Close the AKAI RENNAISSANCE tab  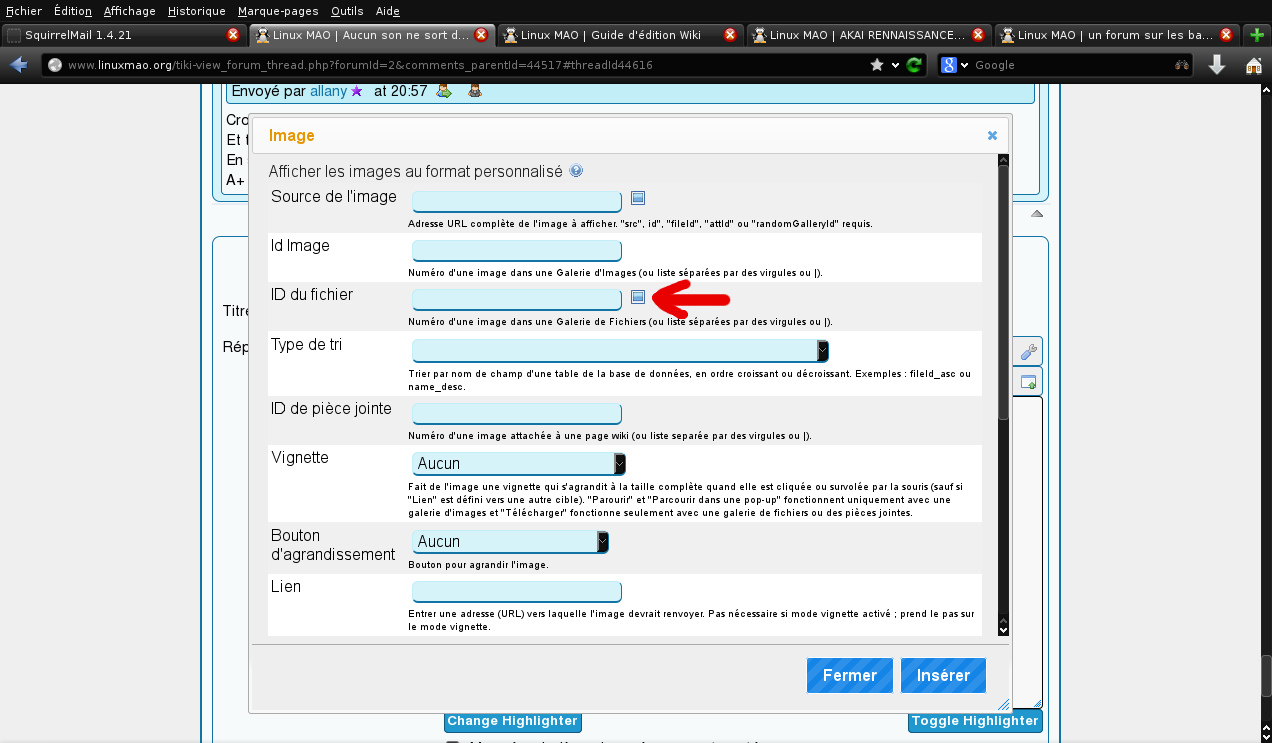click(977, 34)
